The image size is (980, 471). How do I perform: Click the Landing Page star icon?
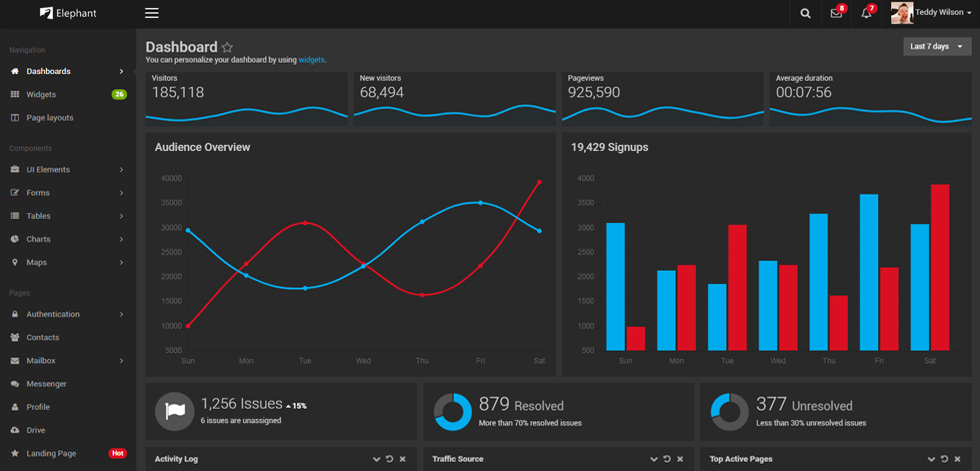pos(15,453)
